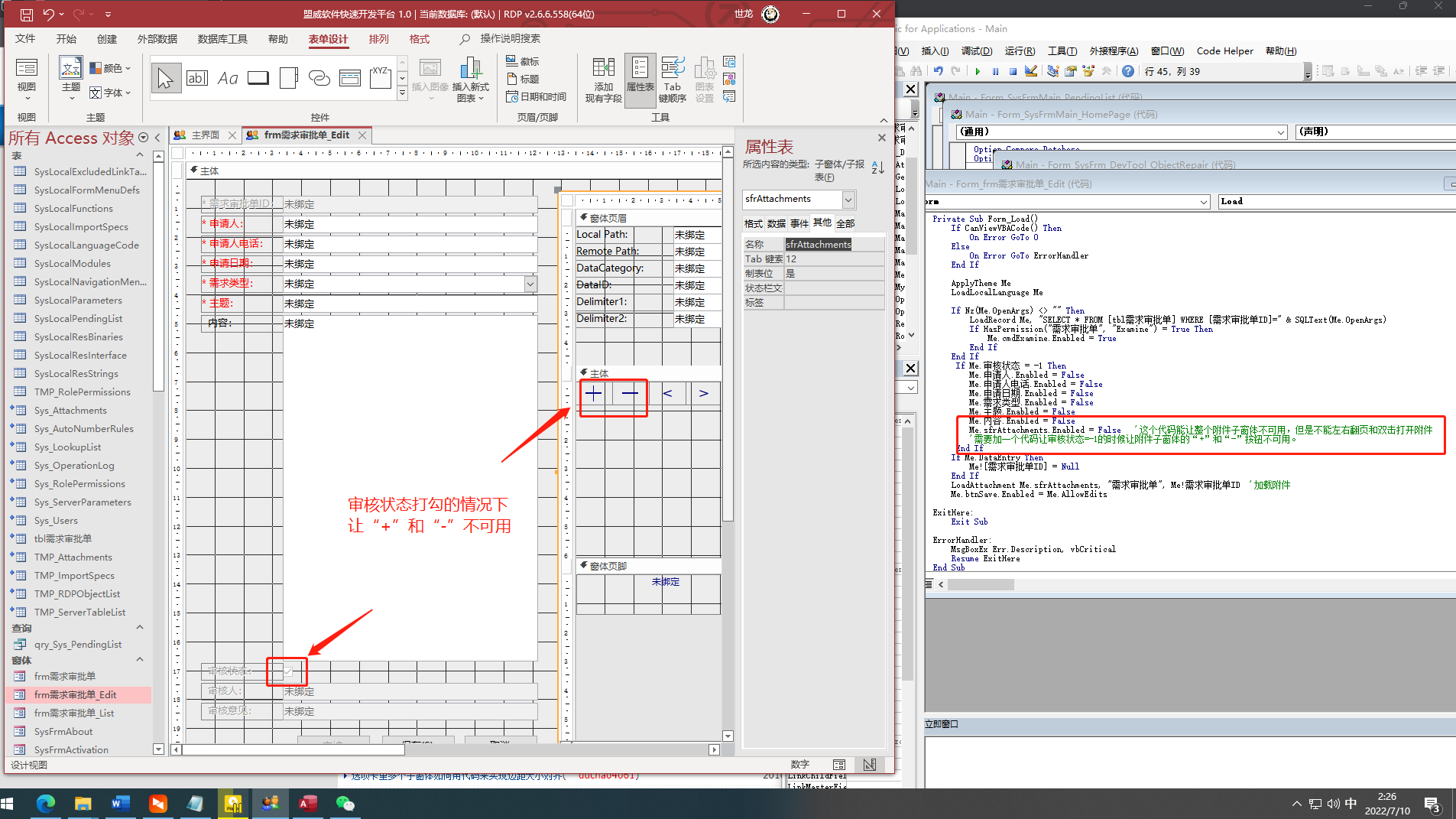Expand the 需求类型 combo box arrow
Screen dimensions: 1456x819
[x=530, y=284]
